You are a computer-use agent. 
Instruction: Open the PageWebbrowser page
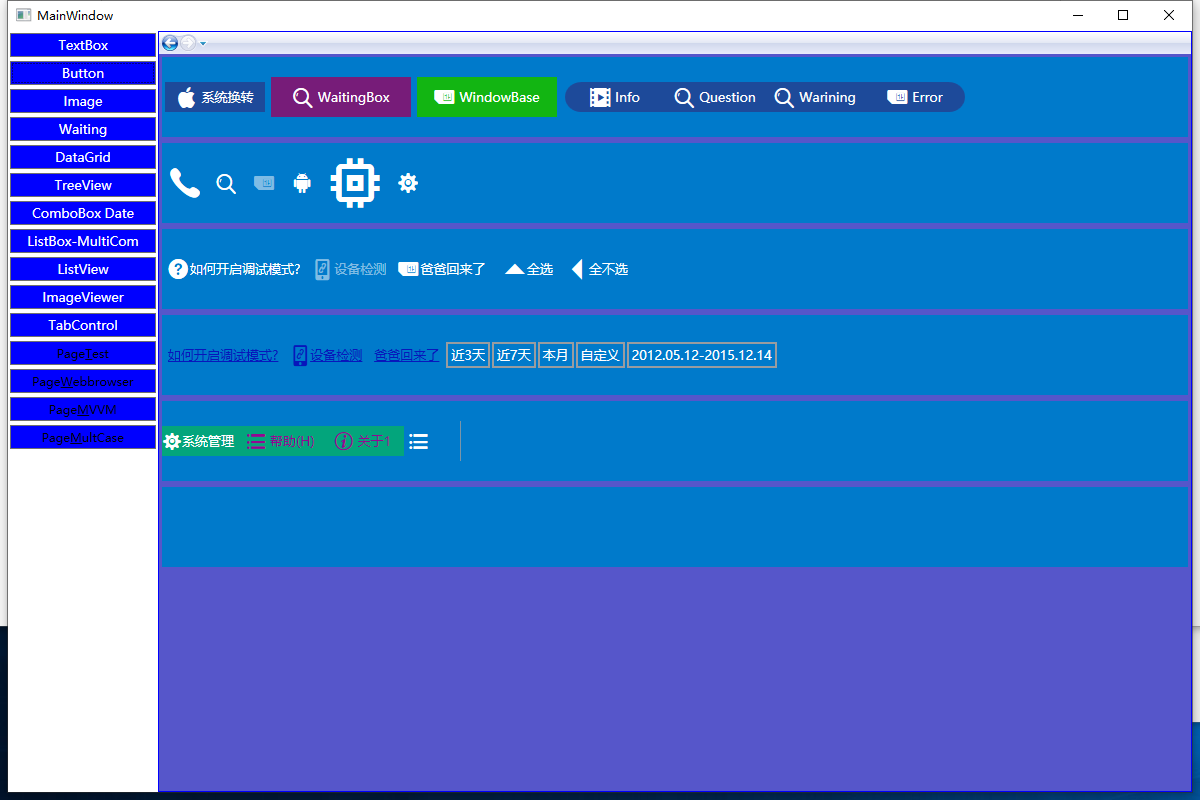tap(83, 381)
